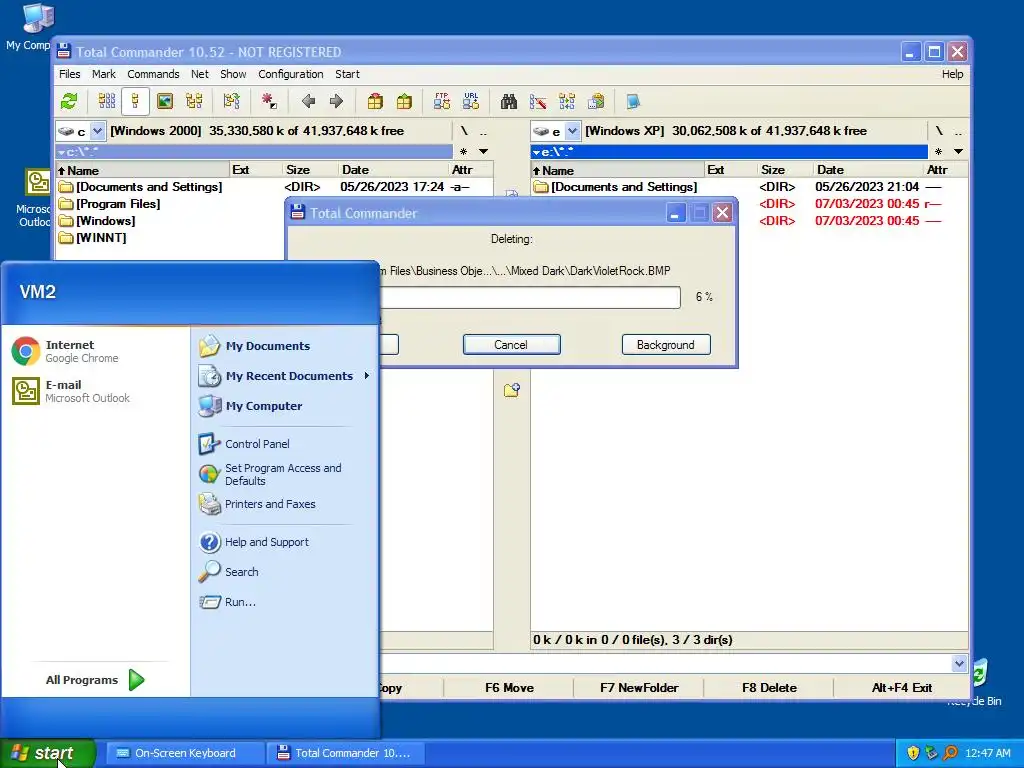This screenshot has width=1024, height=768.
Task: Open the Files menu
Action: click(69, 74)
